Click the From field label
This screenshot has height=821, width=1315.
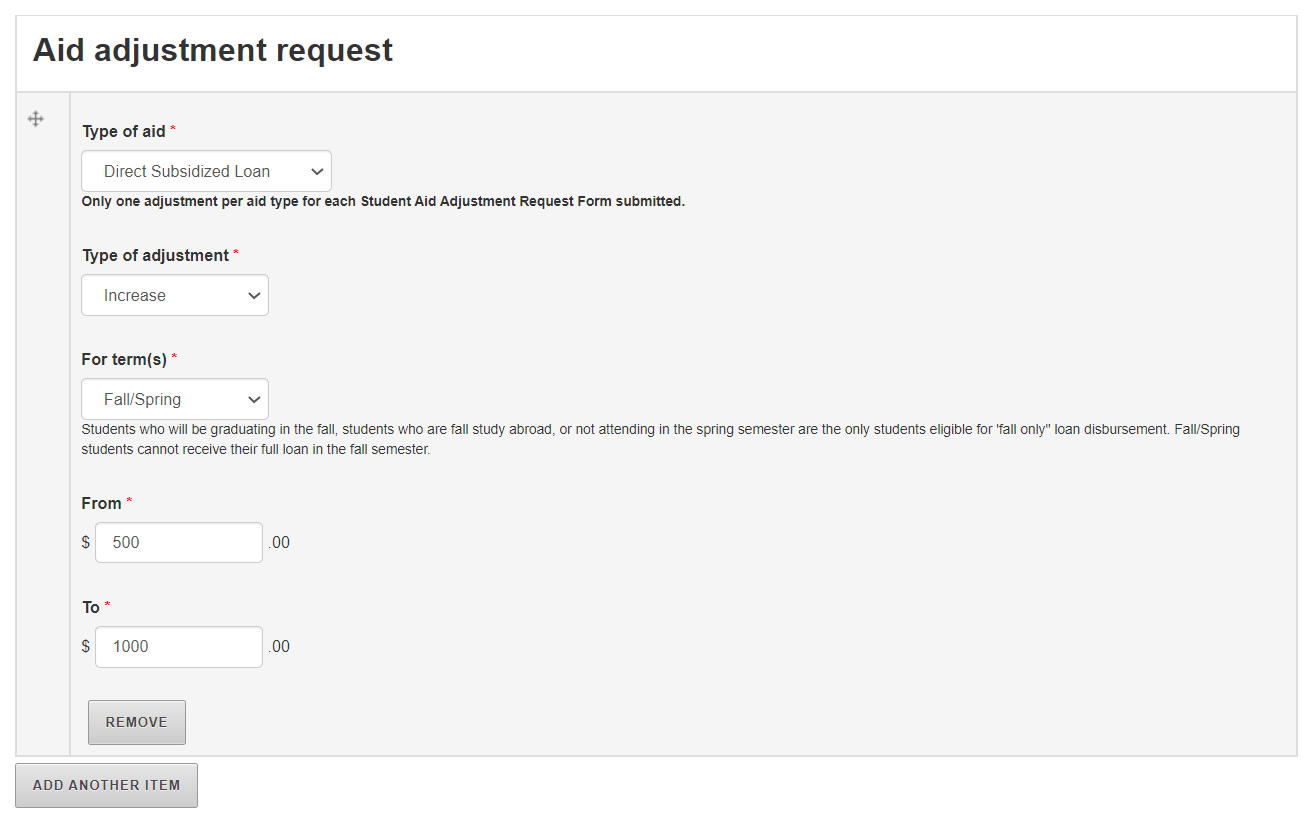101,503
